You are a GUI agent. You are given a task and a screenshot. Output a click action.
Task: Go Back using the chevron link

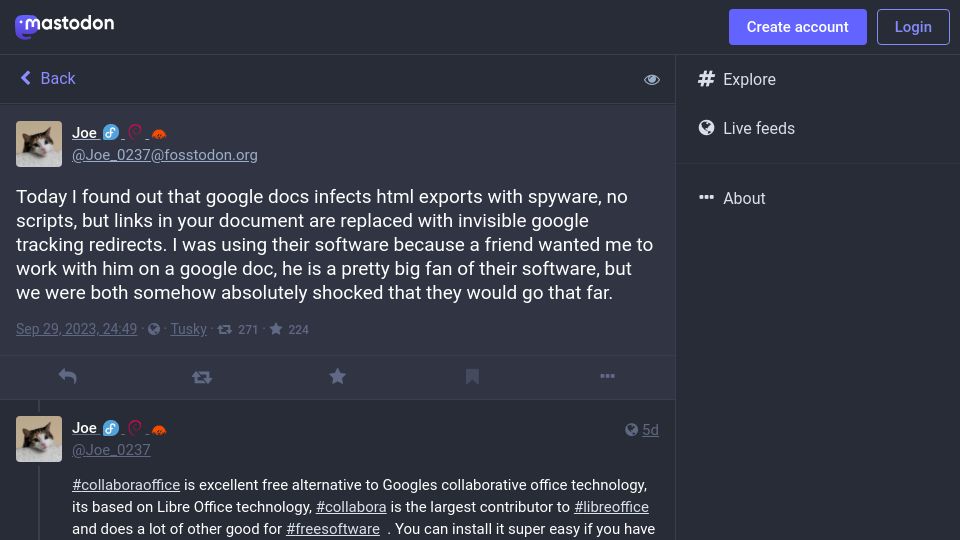pos(48,78)
